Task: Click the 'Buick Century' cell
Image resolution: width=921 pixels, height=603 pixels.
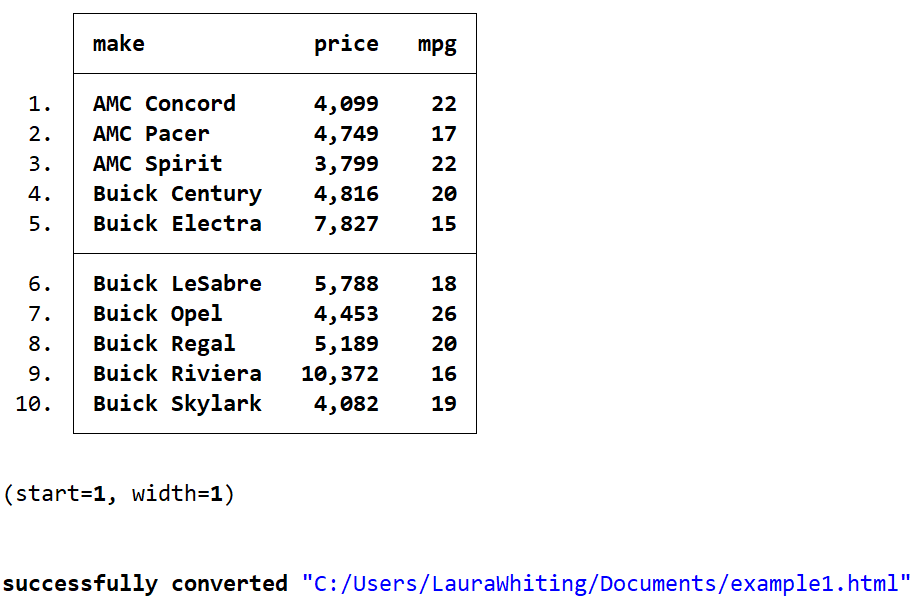Action: pyautogui.click(x=177, y=194)
